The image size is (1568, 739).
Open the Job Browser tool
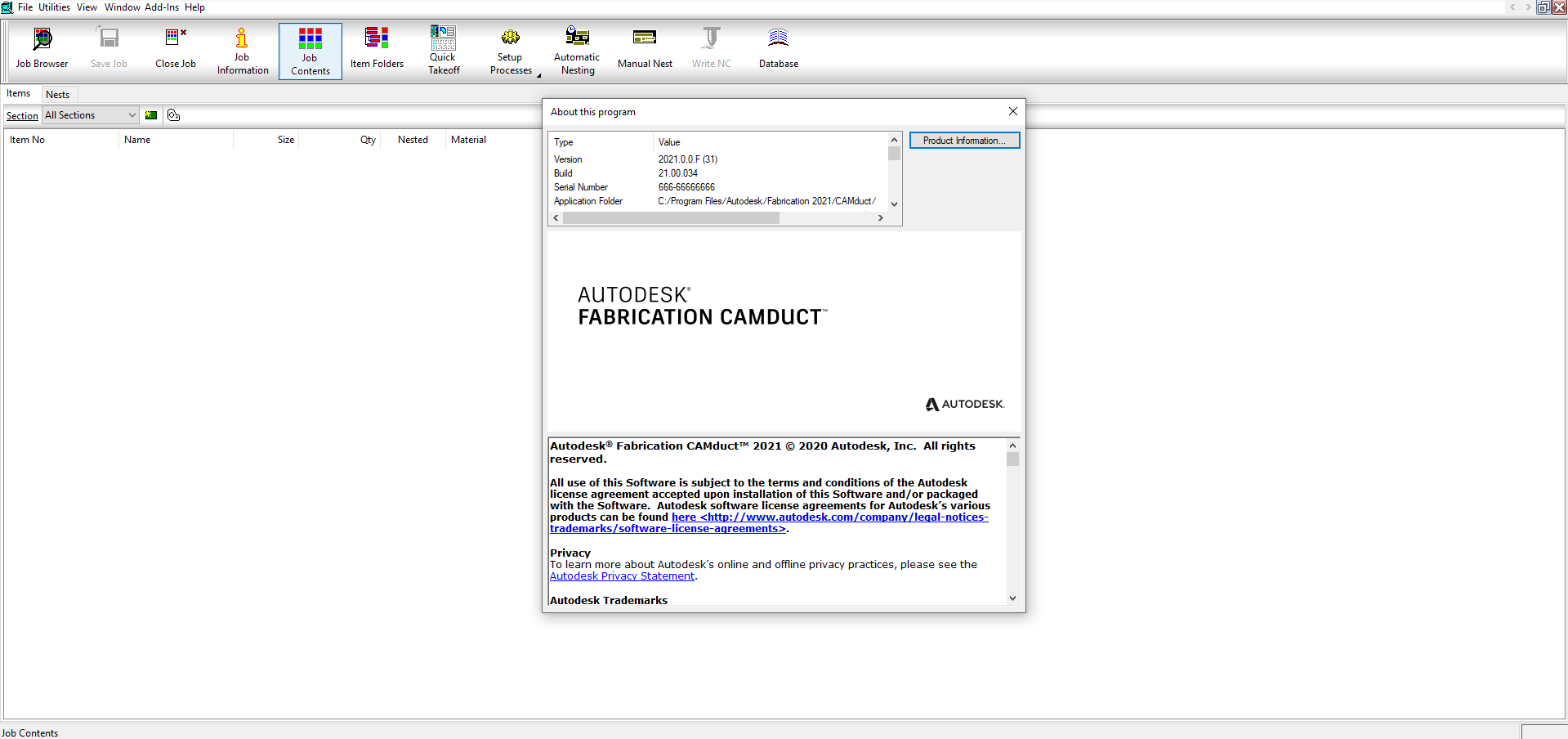click(42, 49)
